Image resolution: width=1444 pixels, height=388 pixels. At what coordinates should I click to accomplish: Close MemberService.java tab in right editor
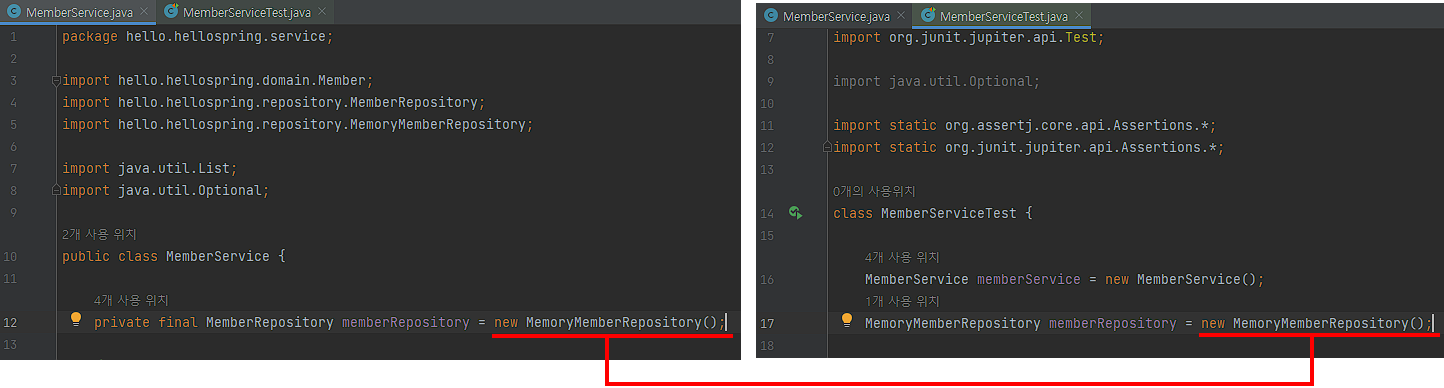(902, 17)
